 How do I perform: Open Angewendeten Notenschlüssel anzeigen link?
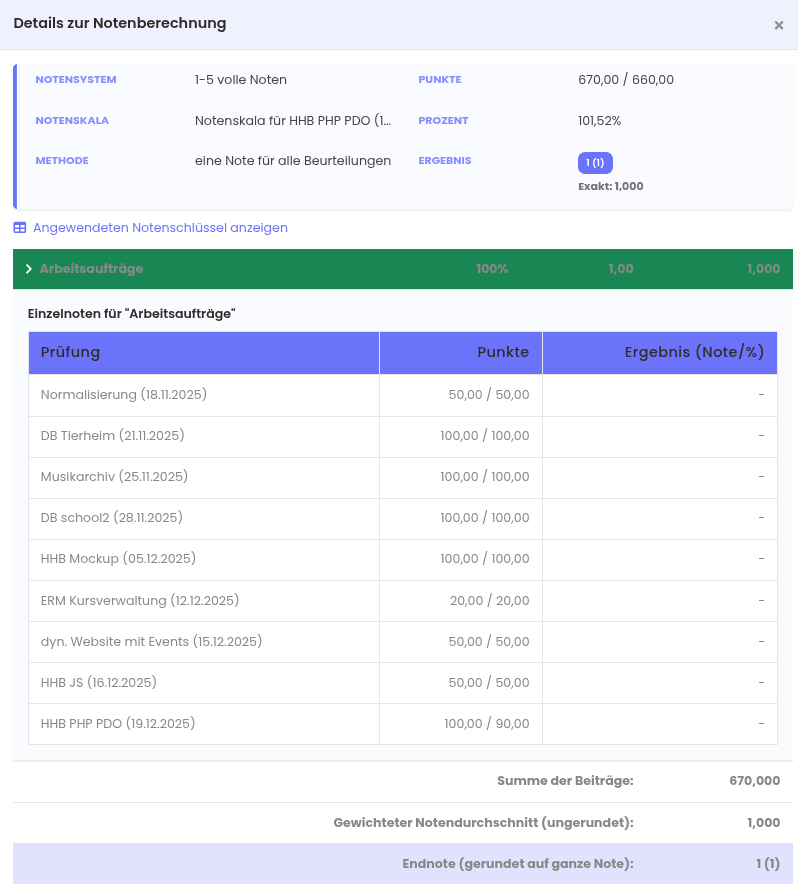160,228
